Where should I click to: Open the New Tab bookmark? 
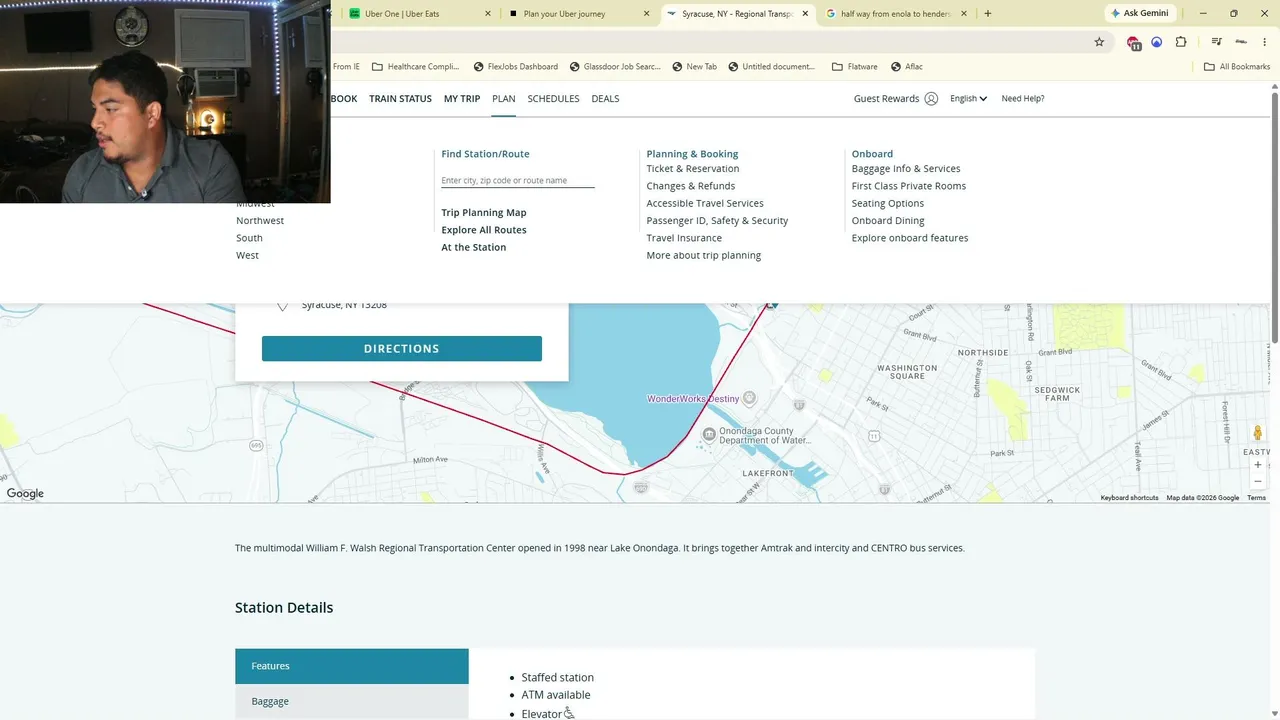click(694, 67)
